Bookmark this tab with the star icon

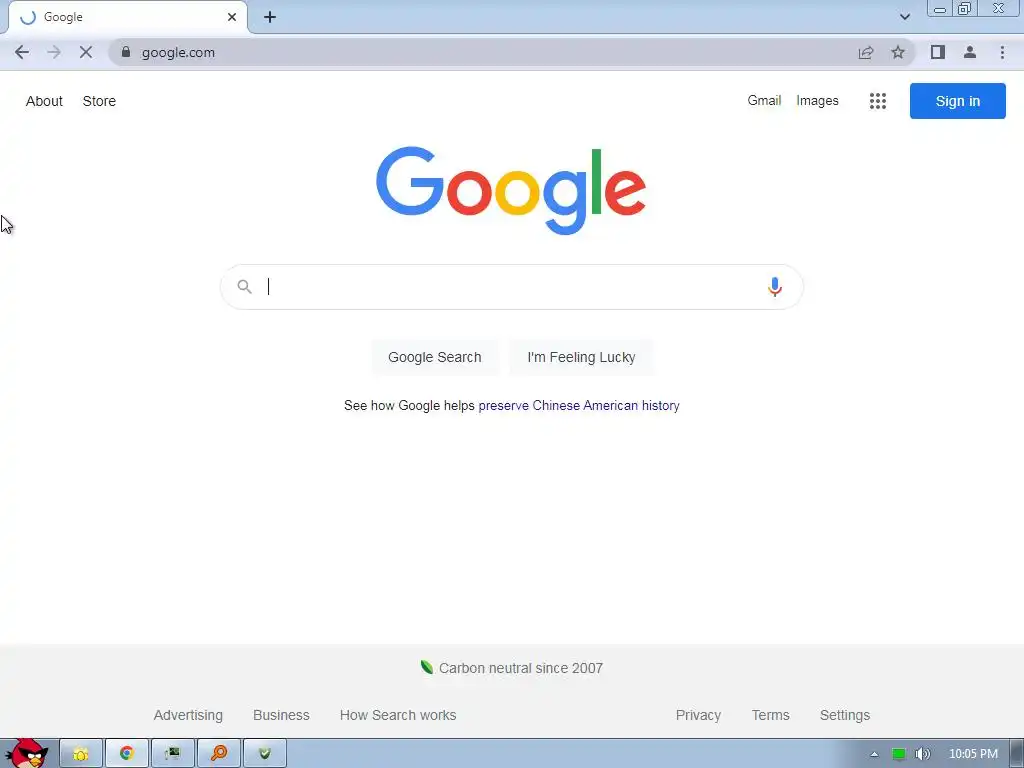(898, 52)
